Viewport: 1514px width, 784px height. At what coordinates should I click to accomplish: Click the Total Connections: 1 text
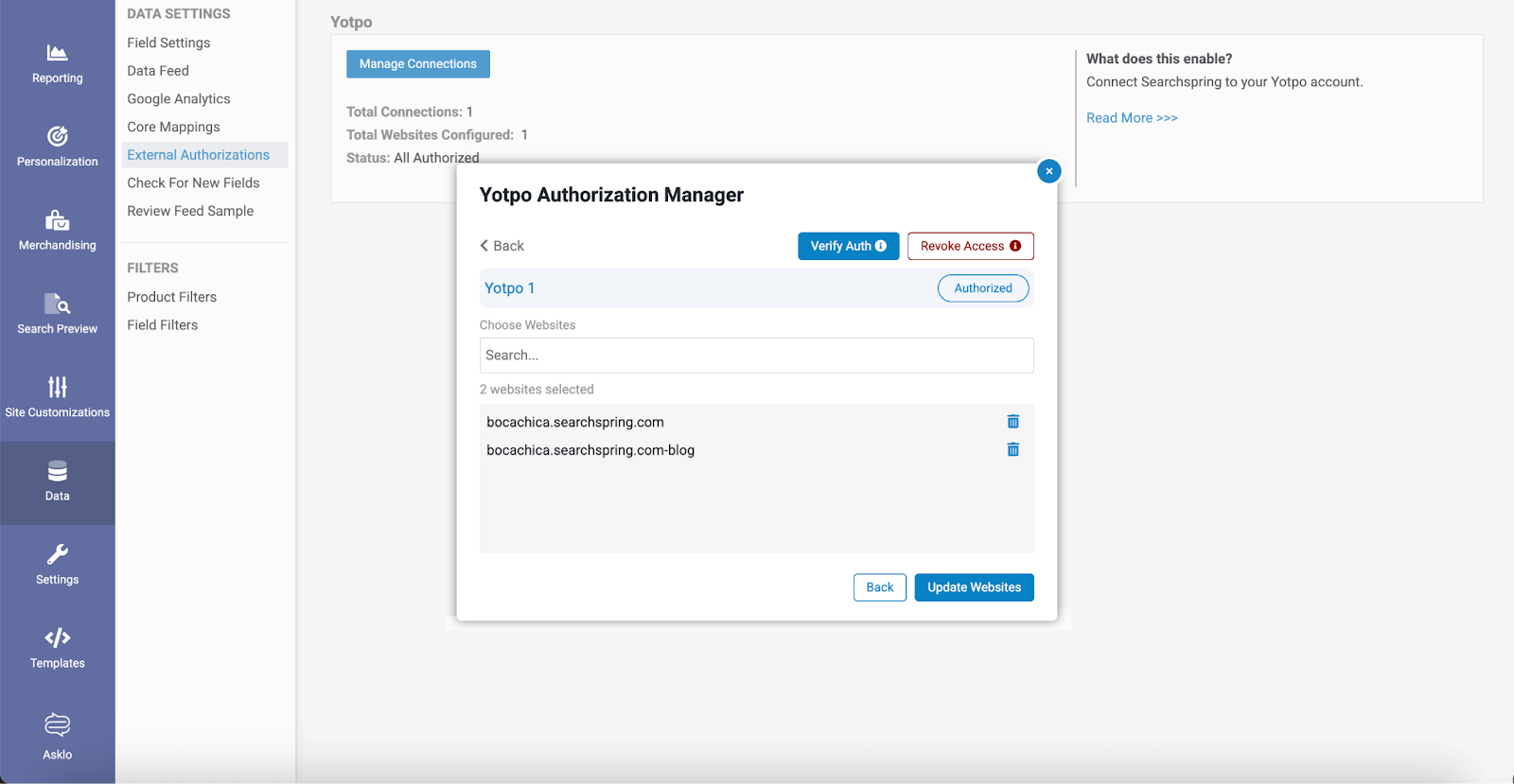(x=410, y=112)
